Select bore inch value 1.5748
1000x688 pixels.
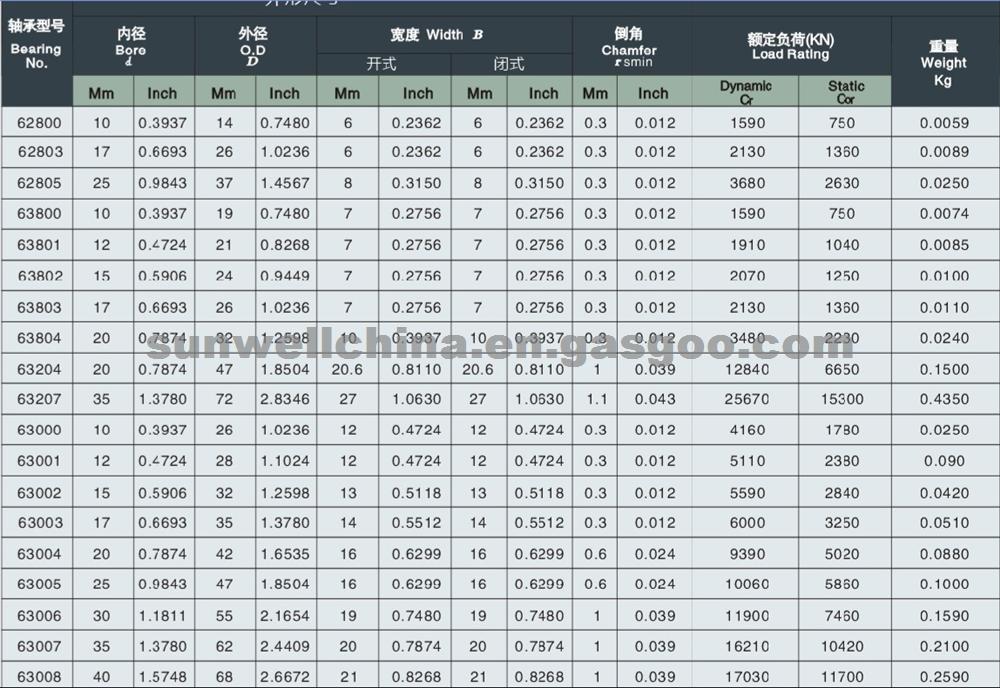[163, 677]
